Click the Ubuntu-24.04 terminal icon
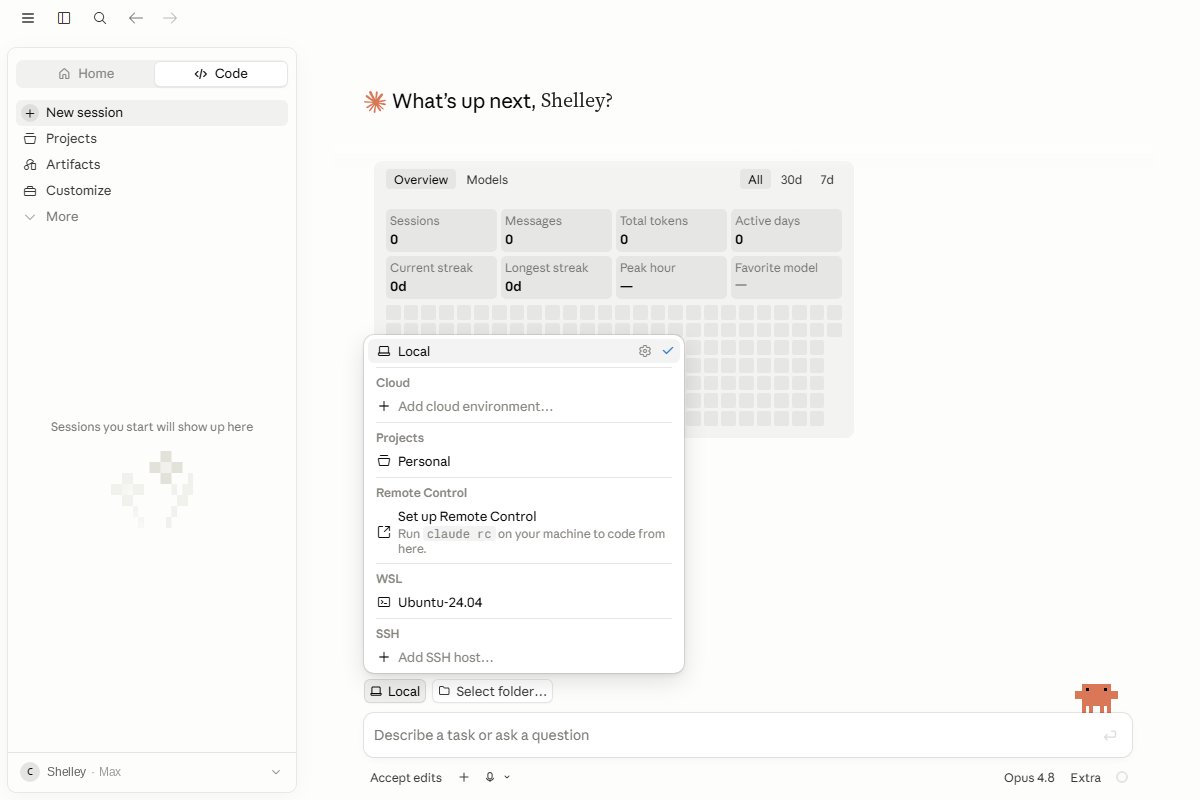The height and width of the screenshot is (800, 1200). 384,603
